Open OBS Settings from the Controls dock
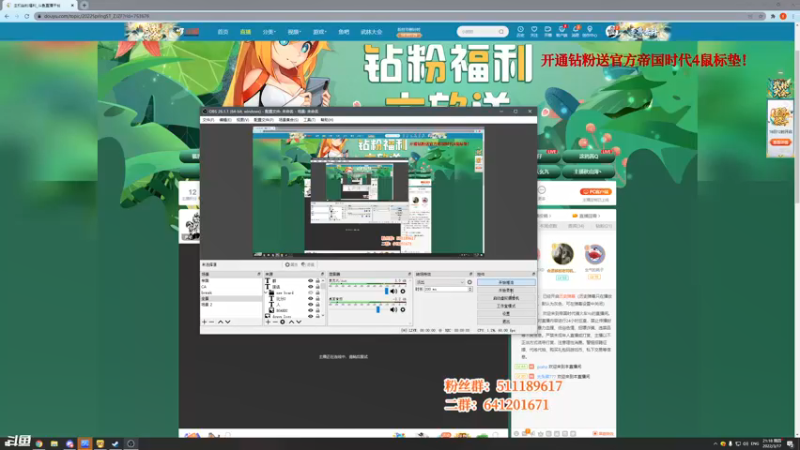 [506, 314]
